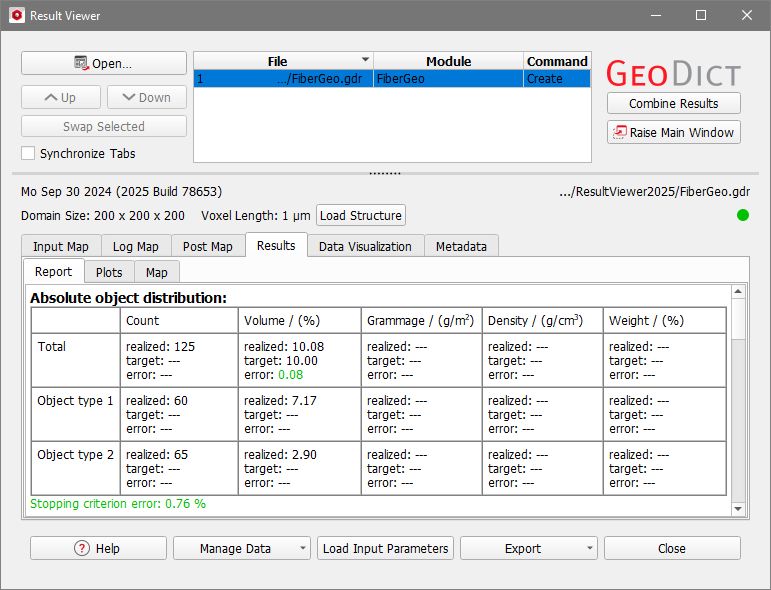
Task: Click the green error value 0.08
Action: tap(291, 375)
